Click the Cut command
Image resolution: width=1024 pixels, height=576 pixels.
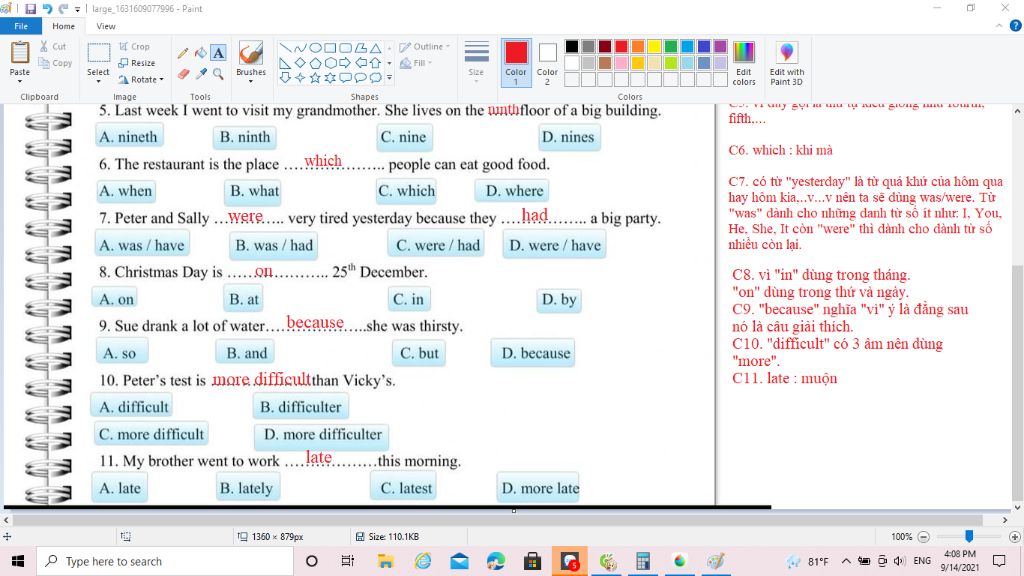pyautogui.click(x=53, y=46)
